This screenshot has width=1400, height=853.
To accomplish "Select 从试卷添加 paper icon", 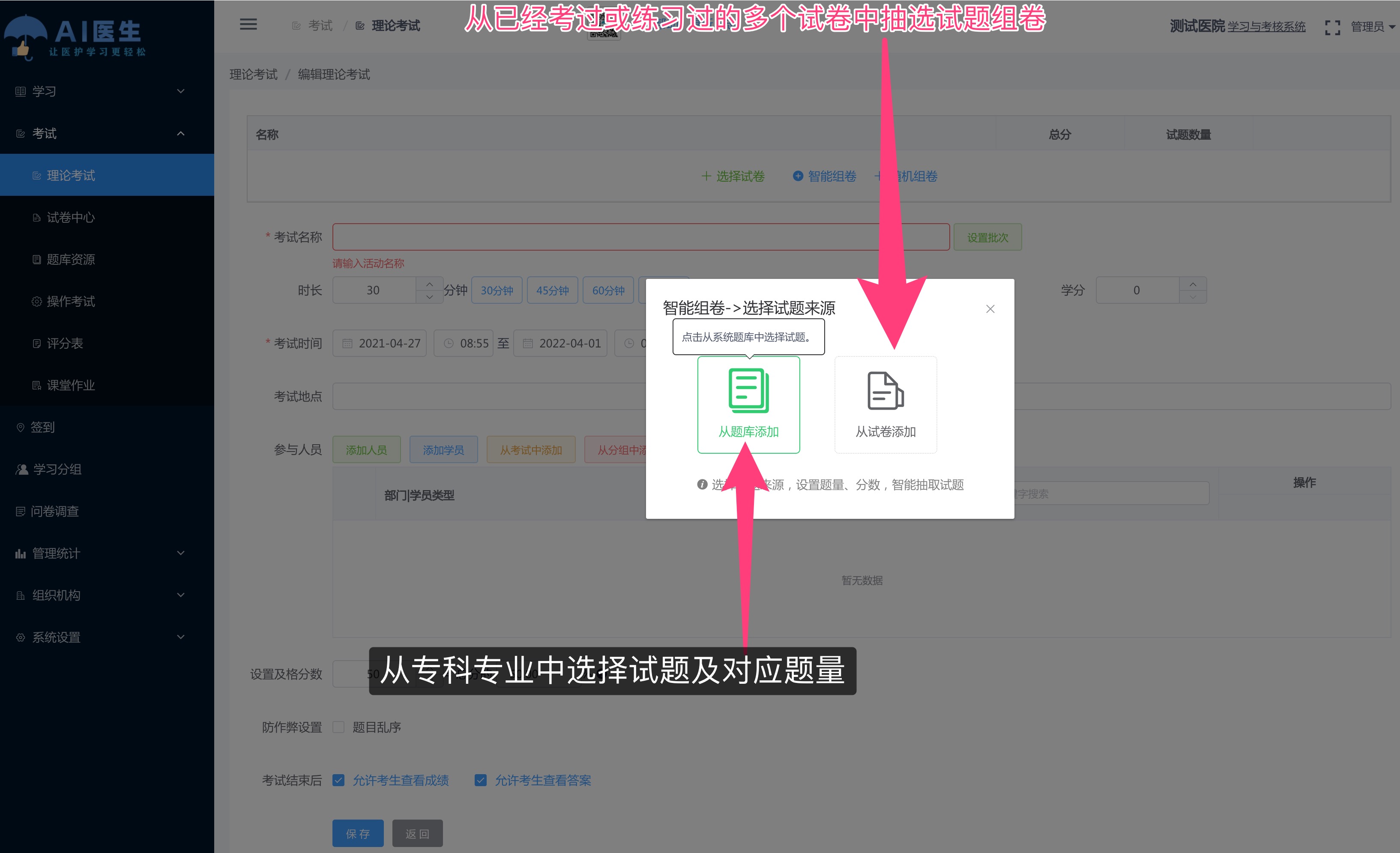I will [885, 390].
